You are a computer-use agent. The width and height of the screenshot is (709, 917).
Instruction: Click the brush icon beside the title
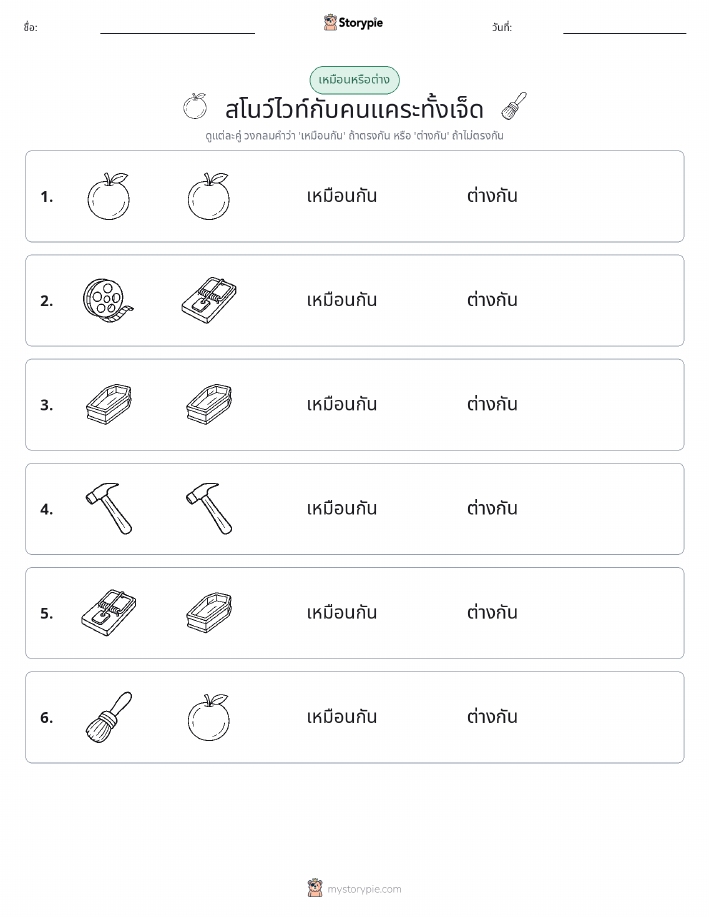(x=514, y=106)
